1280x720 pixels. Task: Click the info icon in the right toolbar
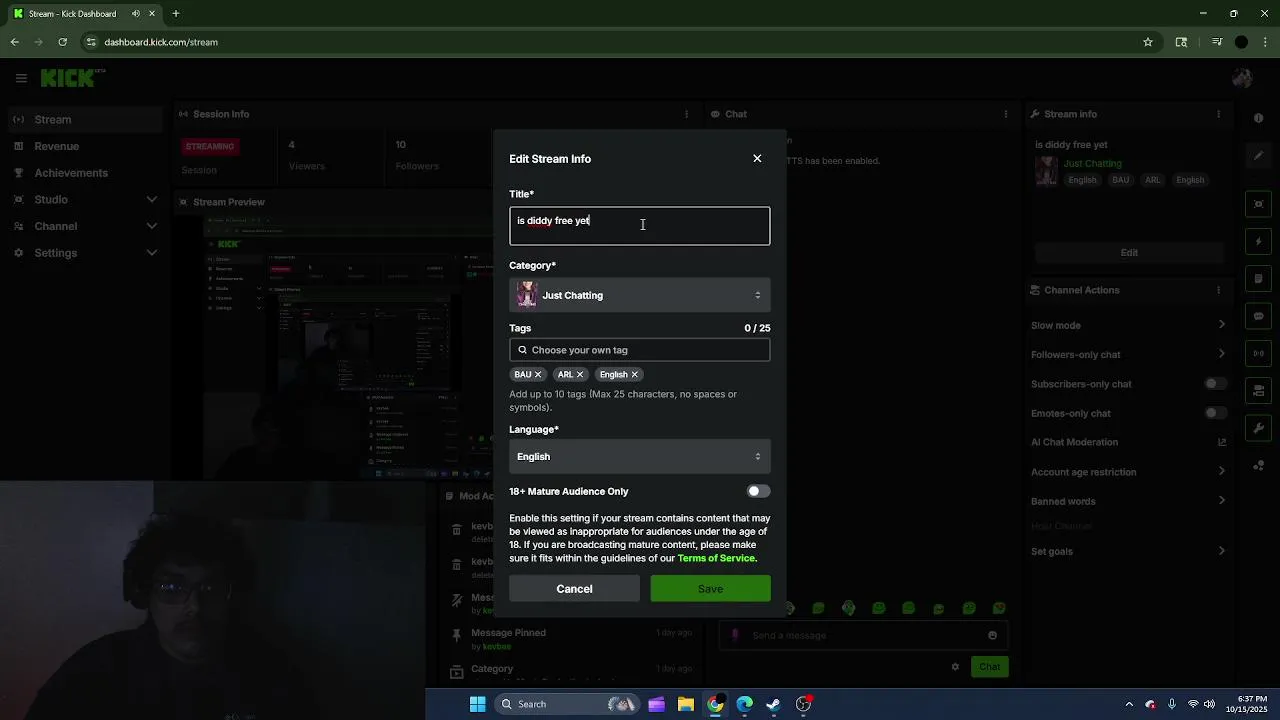1258,118
